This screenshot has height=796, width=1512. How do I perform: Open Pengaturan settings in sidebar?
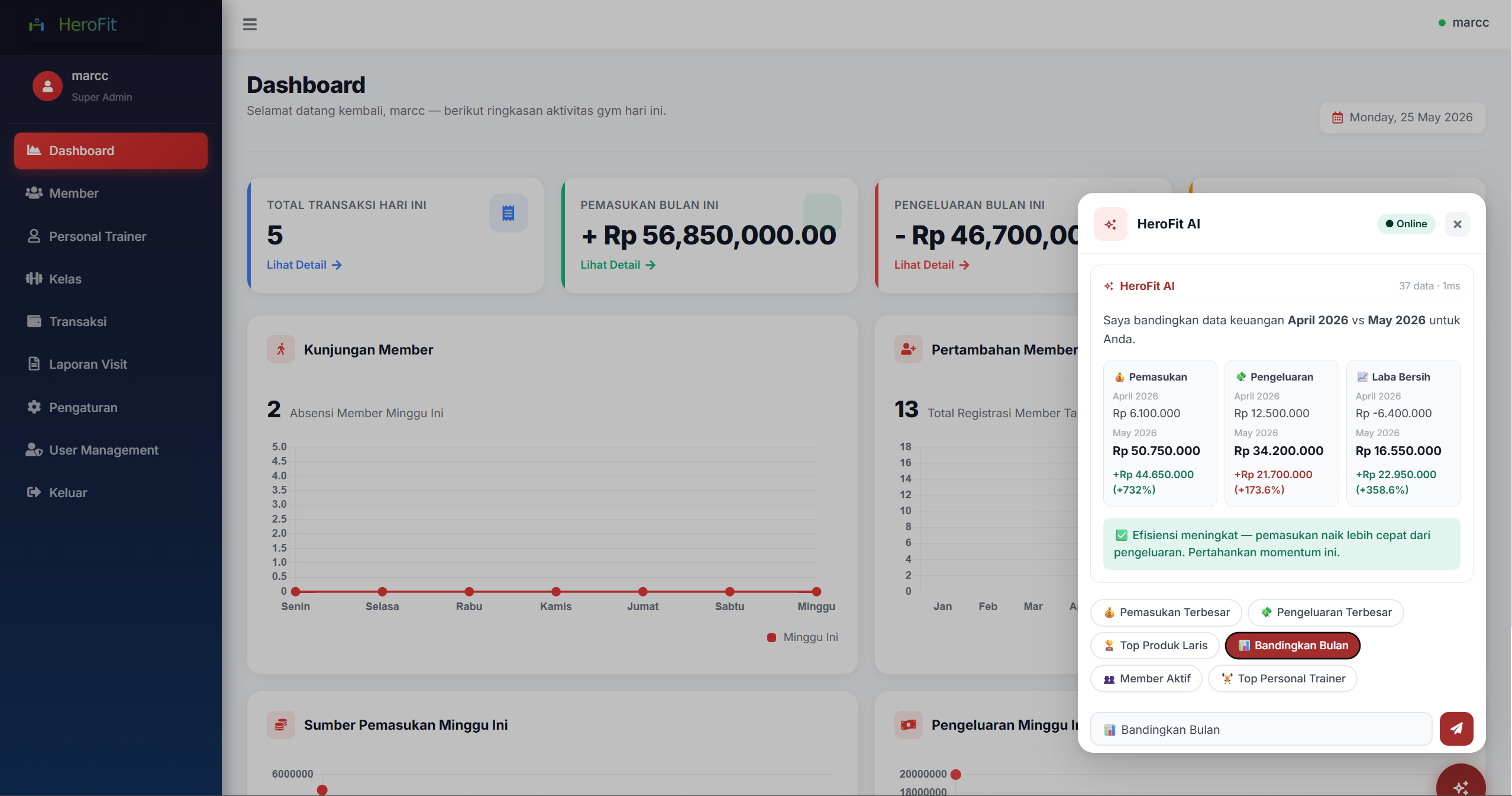tap(111, 407)
